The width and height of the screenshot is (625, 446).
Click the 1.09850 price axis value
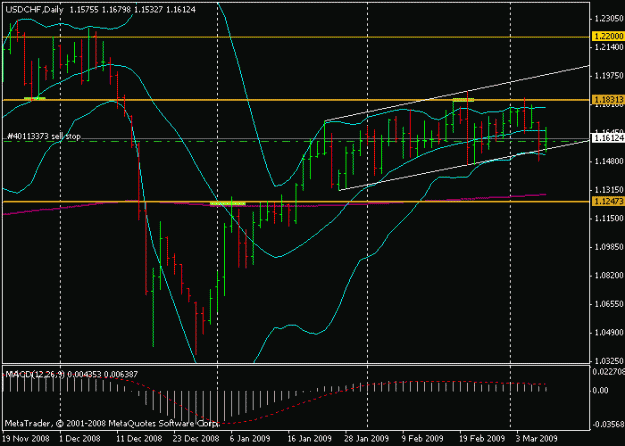pyautogui.click(x=608, y=247)
